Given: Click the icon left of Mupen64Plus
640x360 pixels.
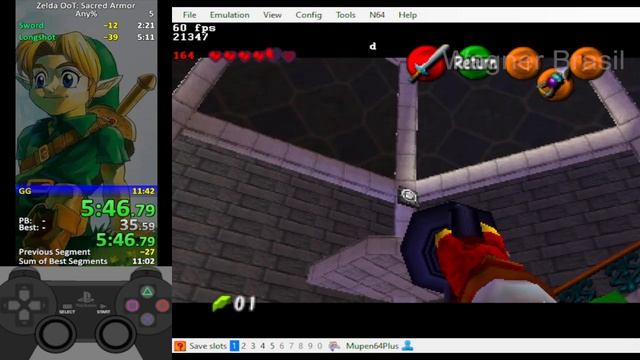Looking at the screenshot, I should click(x=335, y=346).
